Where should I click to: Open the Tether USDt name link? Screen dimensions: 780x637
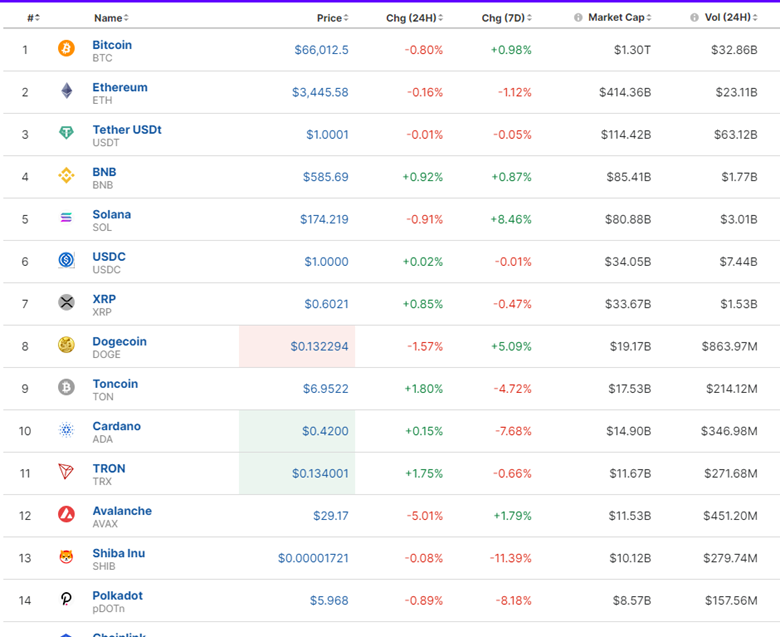click(127, 129)
